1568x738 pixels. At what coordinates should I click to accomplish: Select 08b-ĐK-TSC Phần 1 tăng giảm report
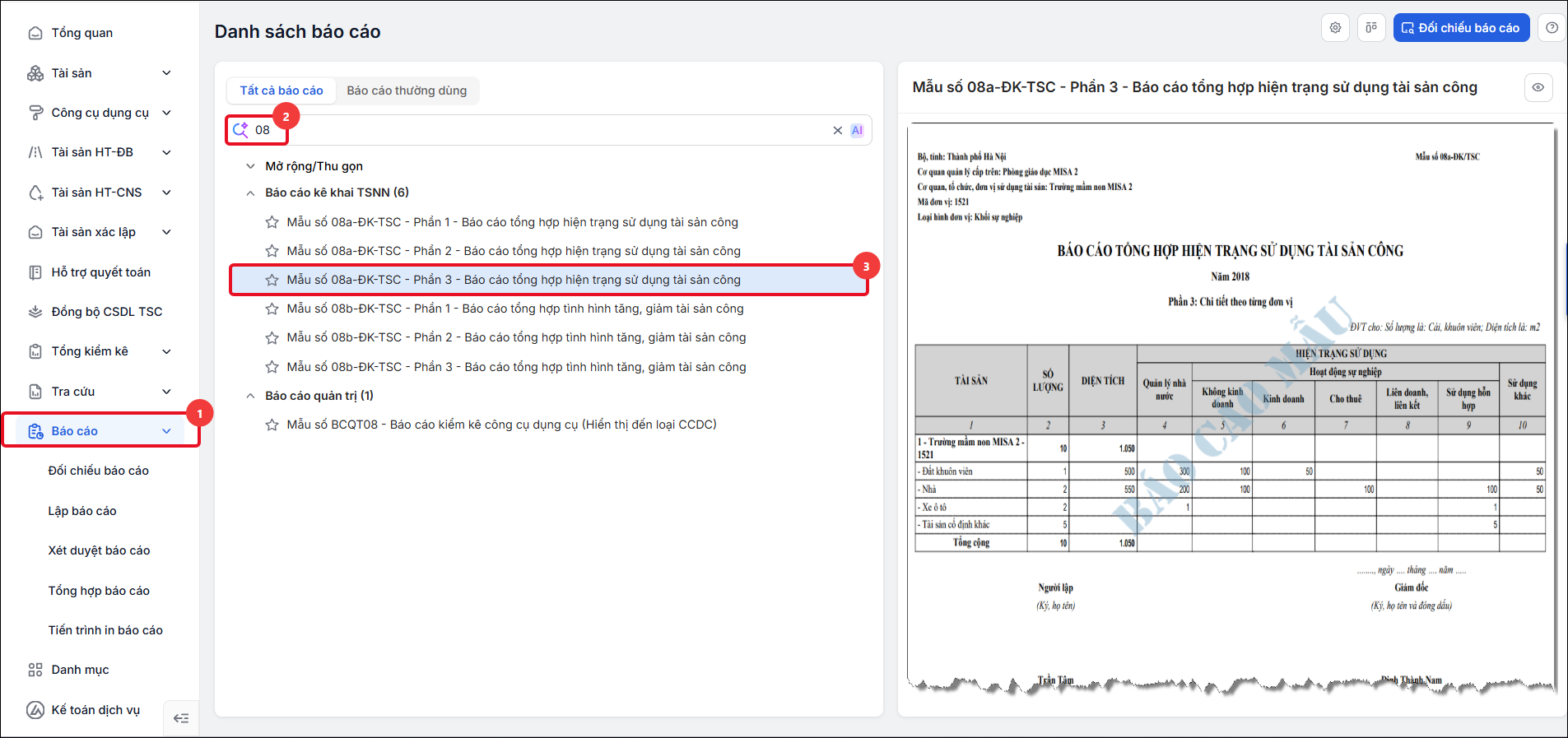515,309
